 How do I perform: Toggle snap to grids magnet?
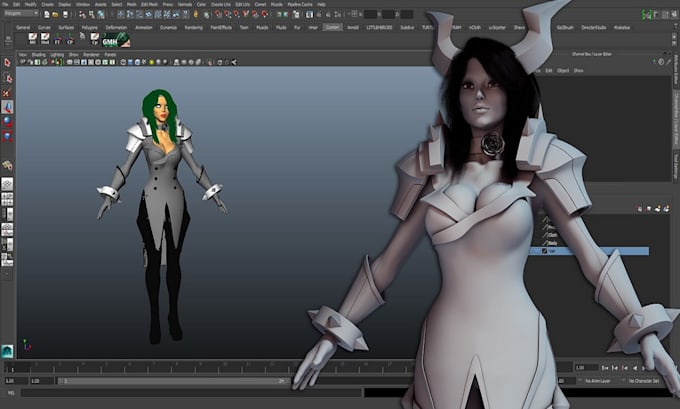[x=218, y=14]
